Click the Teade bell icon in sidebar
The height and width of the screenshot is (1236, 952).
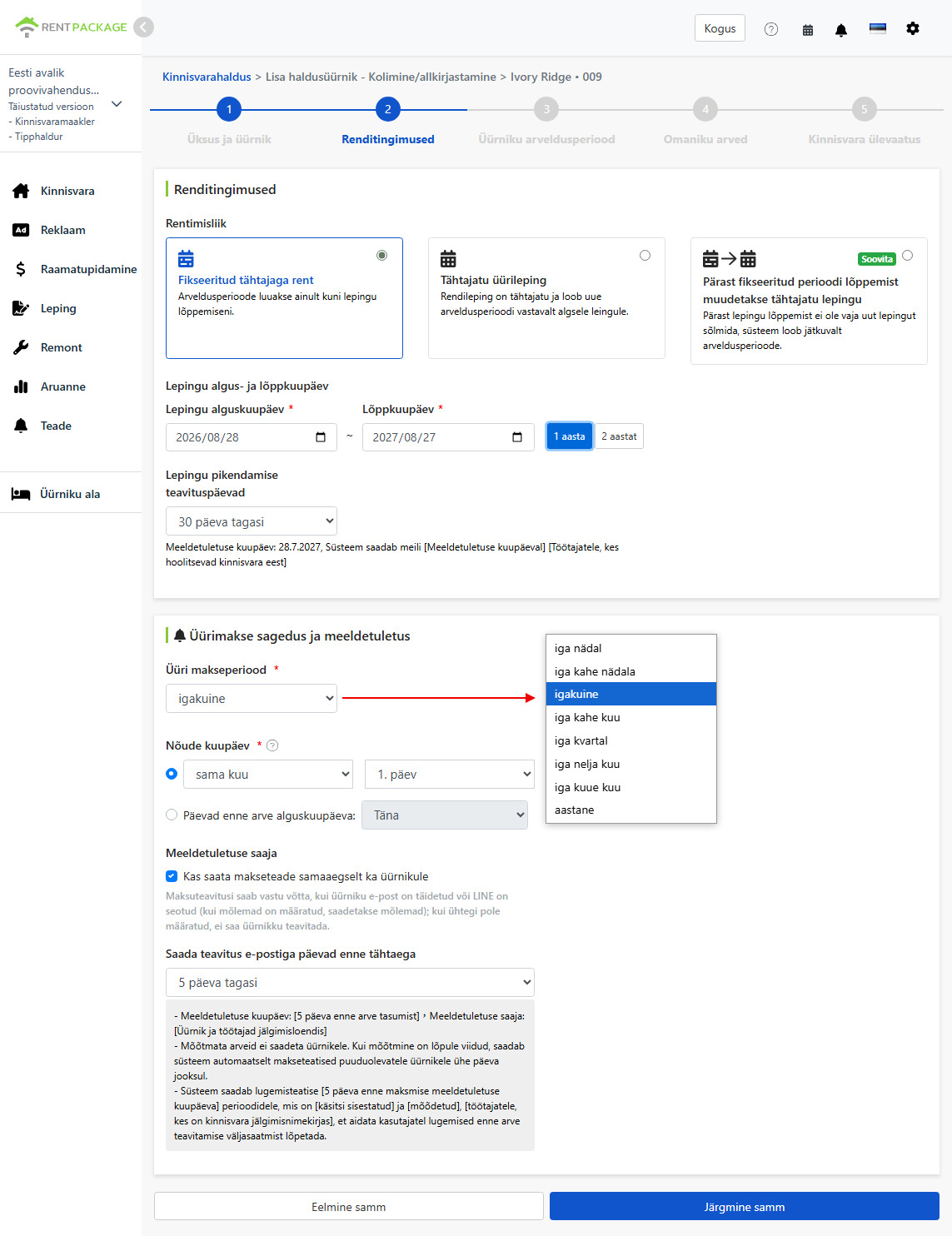tap(22, 426)
